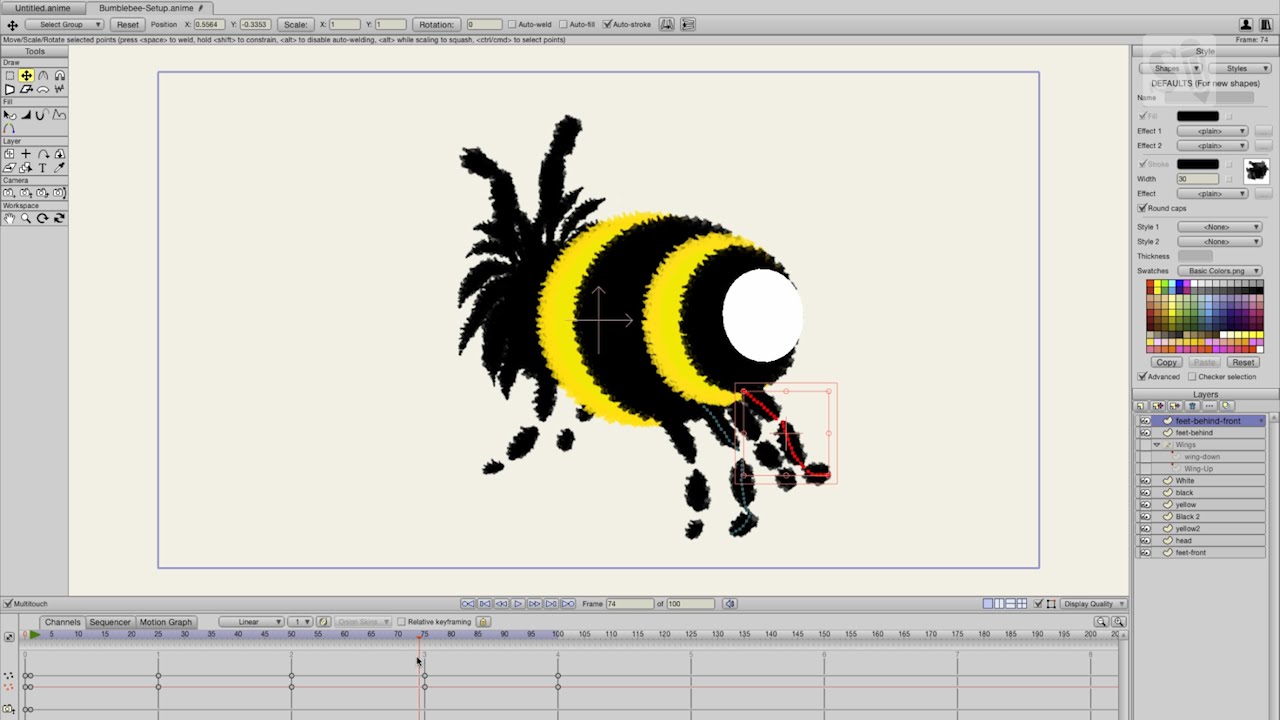Open the Display Quality dropdown
This screenshot has height=720, width=1280.
click(x=1094, y=604)
